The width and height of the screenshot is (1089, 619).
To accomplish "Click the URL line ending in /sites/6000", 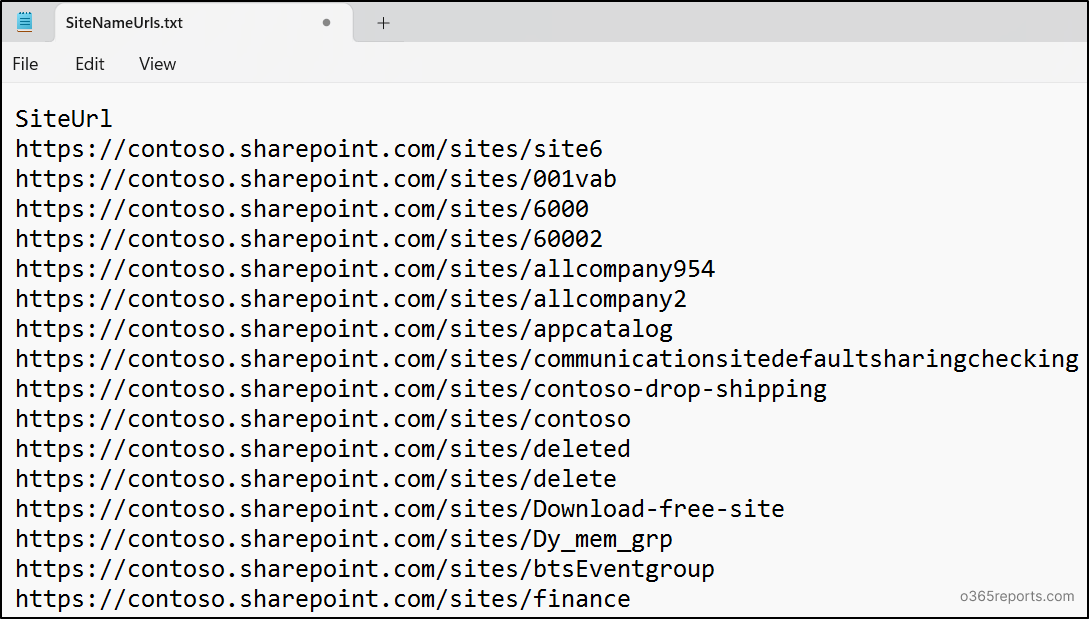I will click(302, 209).
